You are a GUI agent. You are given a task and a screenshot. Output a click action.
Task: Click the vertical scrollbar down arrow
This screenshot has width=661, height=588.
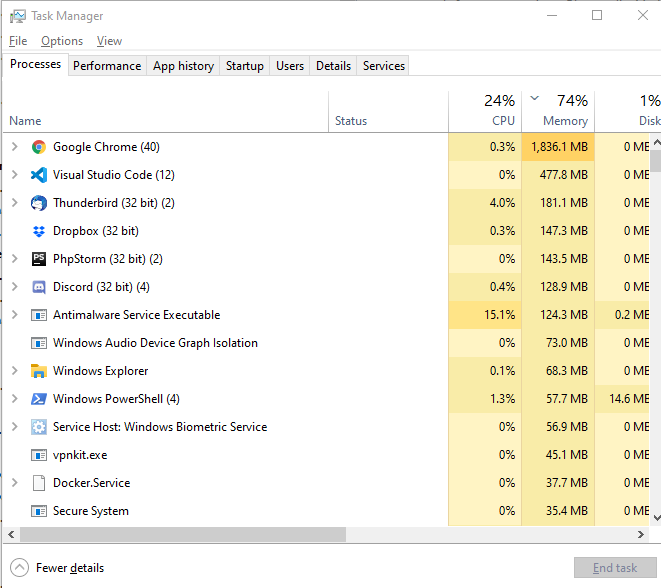(x=657, y=518)
